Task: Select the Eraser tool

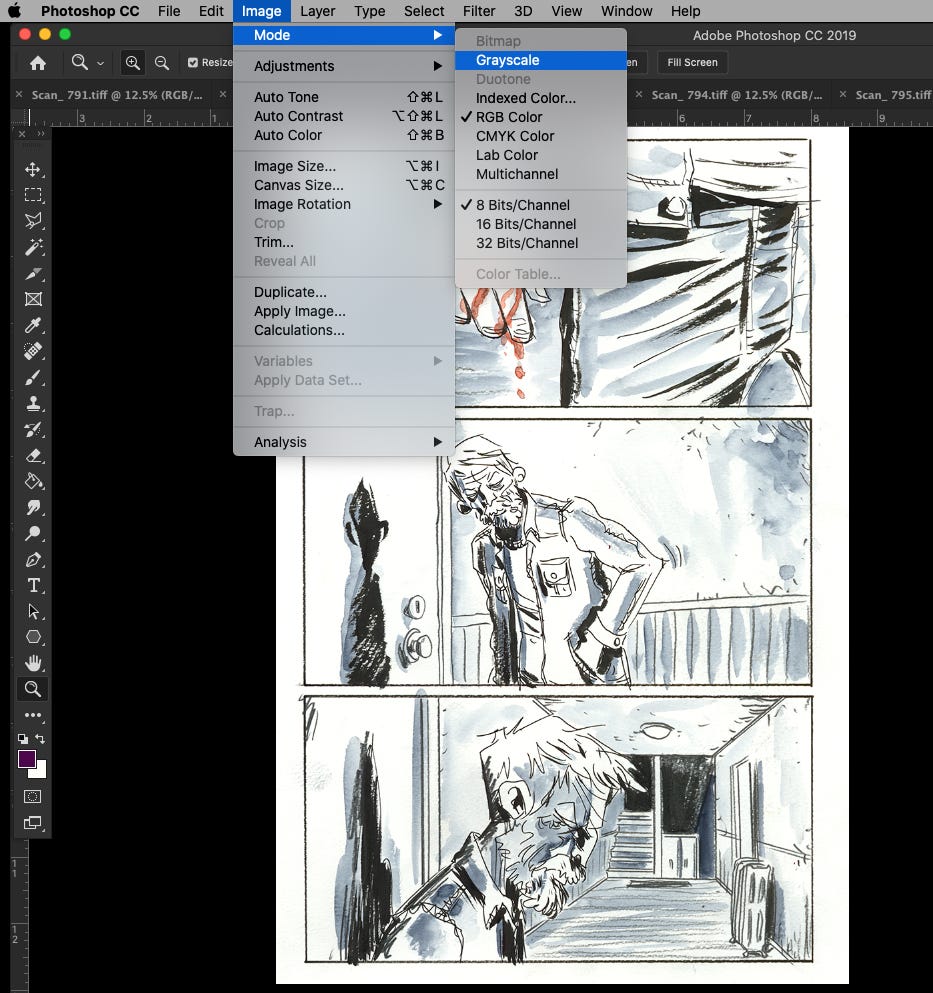Action: pyautogui.click(x=33, y=456)
